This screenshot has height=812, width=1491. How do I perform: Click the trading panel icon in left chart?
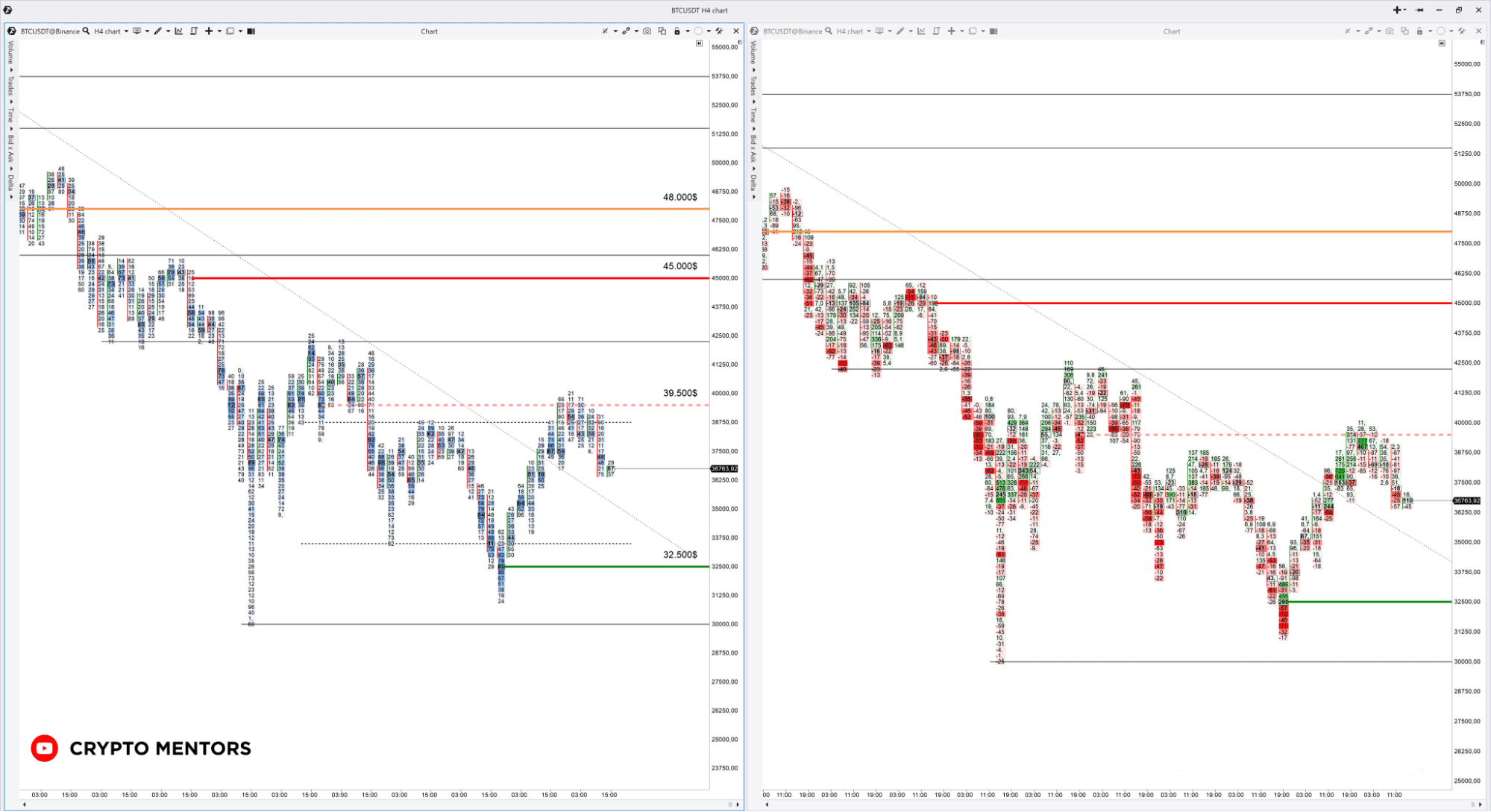pyautogui.click(x=193, y=31)
